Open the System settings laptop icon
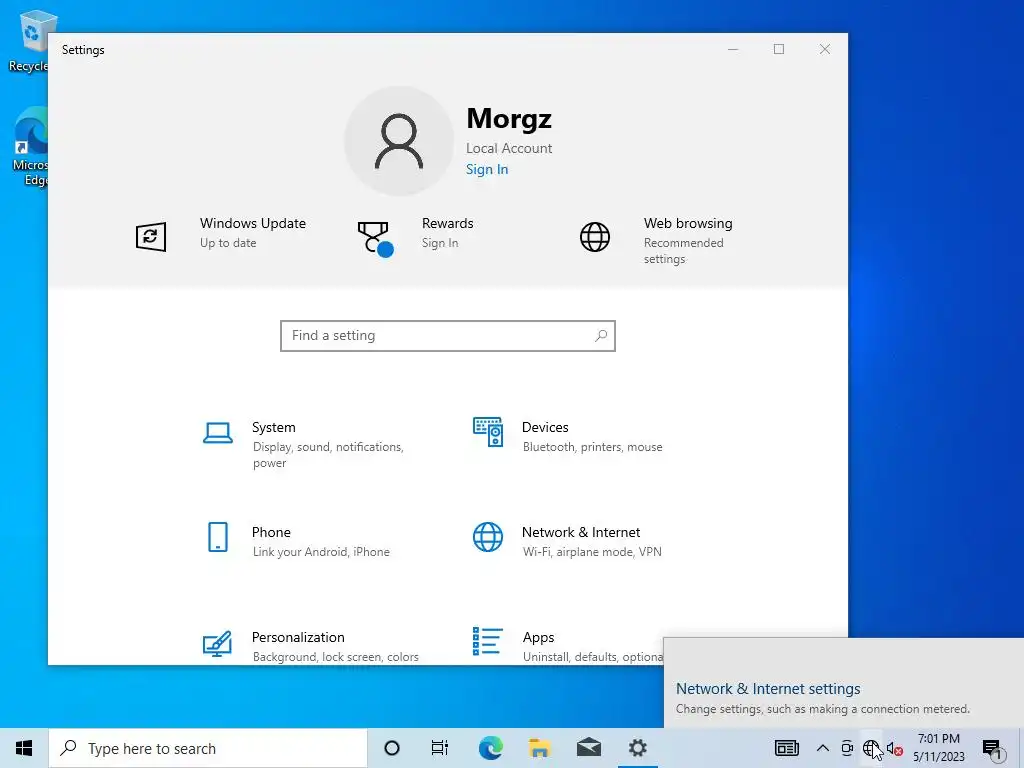The width and height of the screenshot is (1024, 768). pos(217,433)
